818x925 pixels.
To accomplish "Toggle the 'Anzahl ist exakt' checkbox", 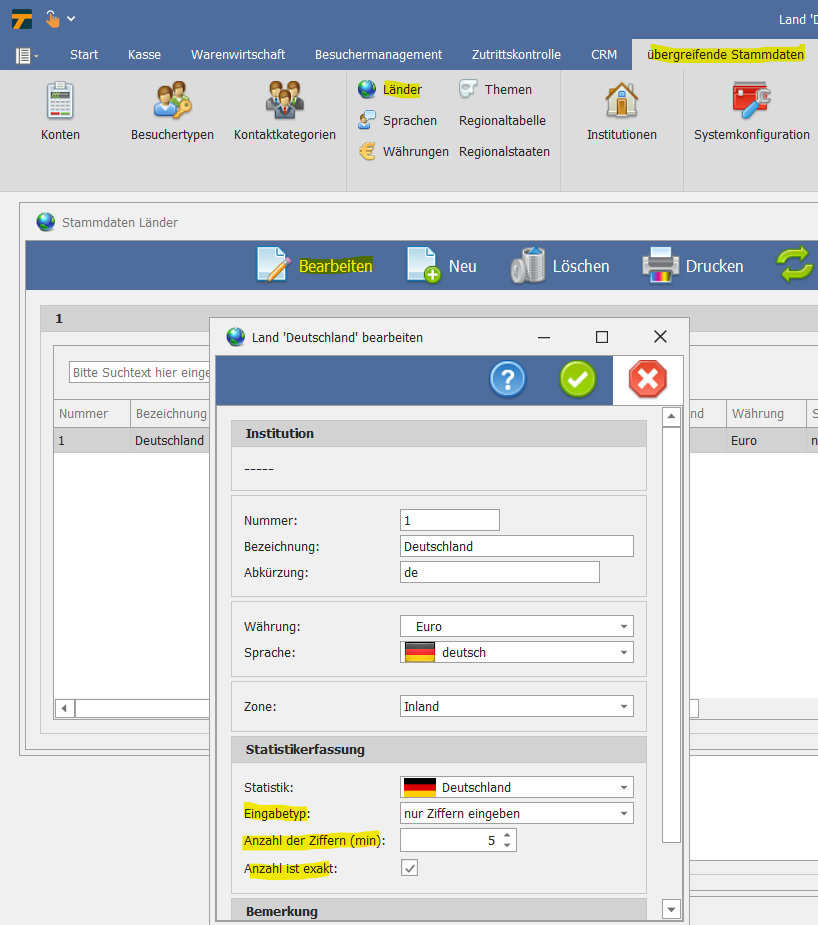I will (409, 868).
